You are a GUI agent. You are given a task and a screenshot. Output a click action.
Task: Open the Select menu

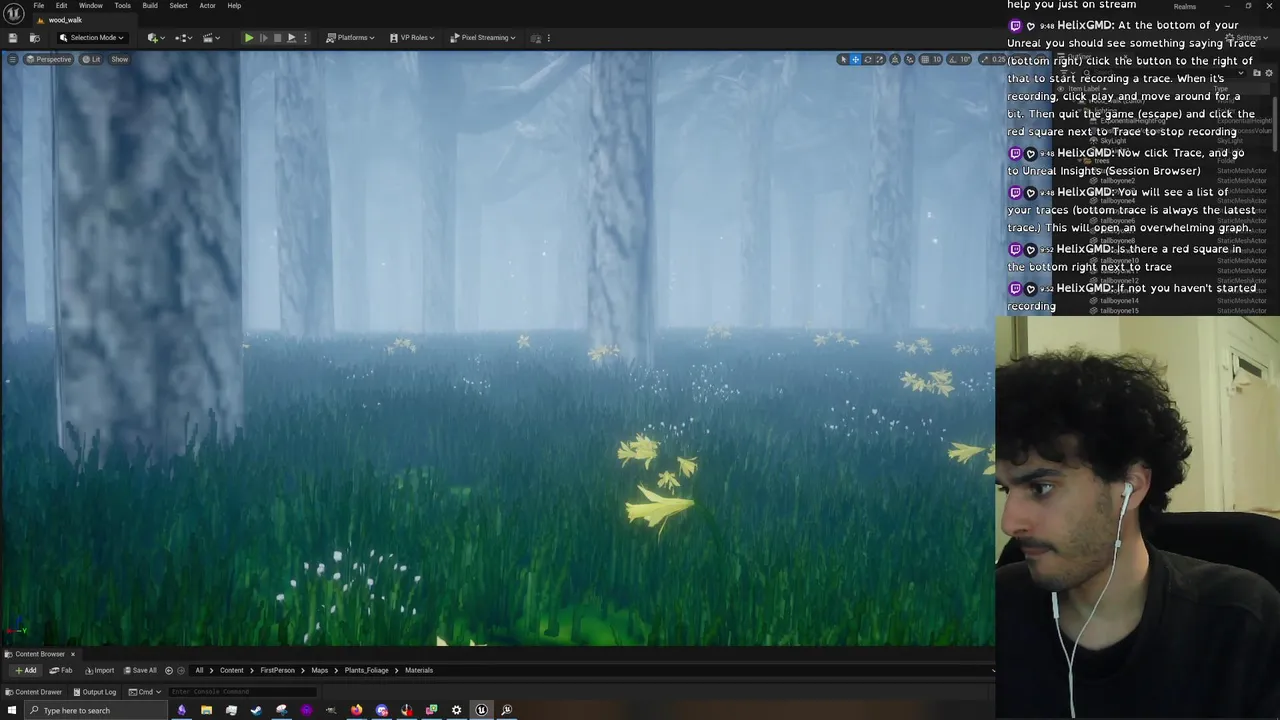[x=178, y=5]
